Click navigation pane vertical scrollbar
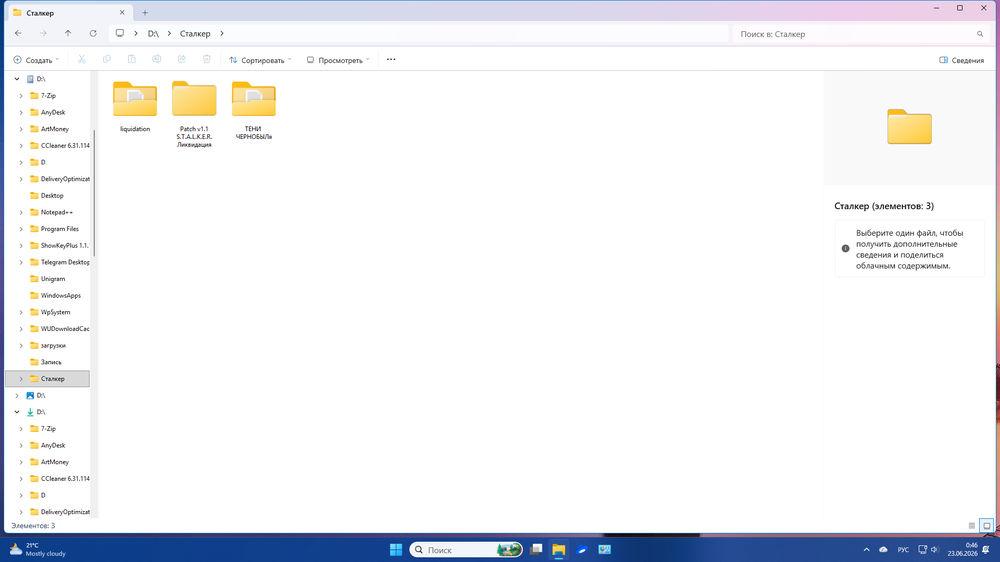This screenshot has height=562, width=1000. pyautogui.click(x=94, y=193)
